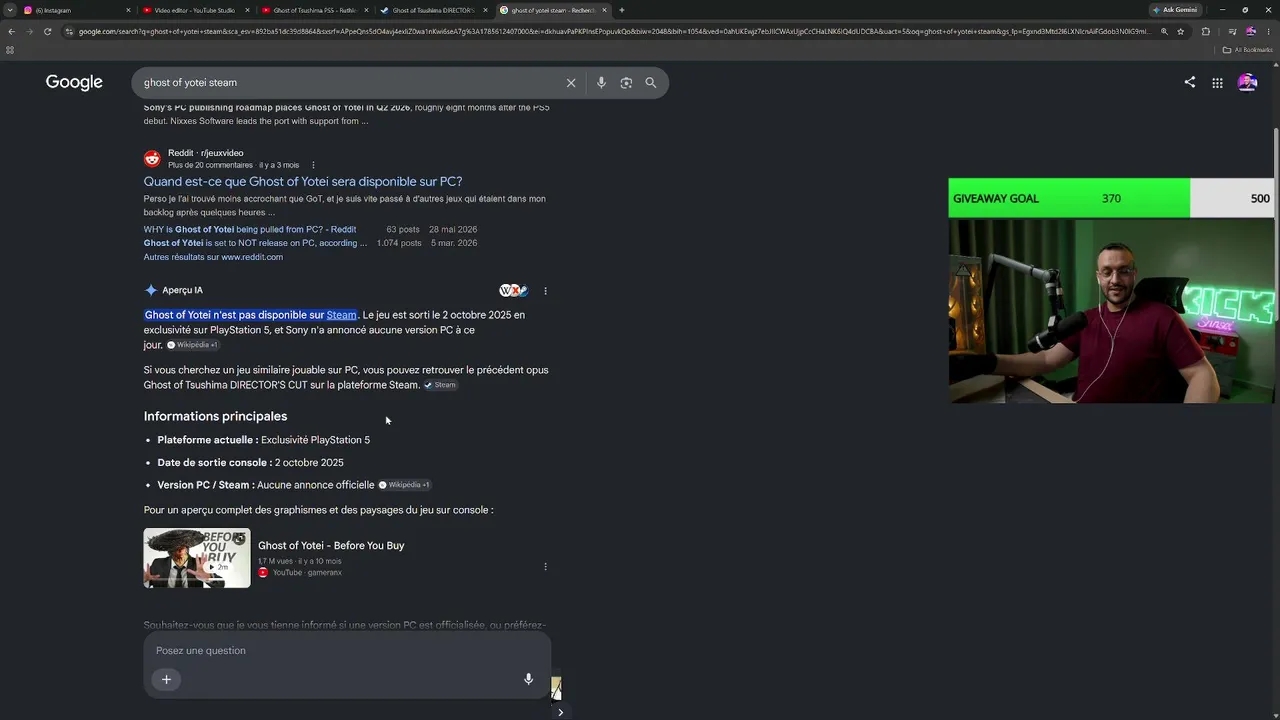
Task: Open the Chrome profile avatar in the toolbar
Action: coord(1251,31)
